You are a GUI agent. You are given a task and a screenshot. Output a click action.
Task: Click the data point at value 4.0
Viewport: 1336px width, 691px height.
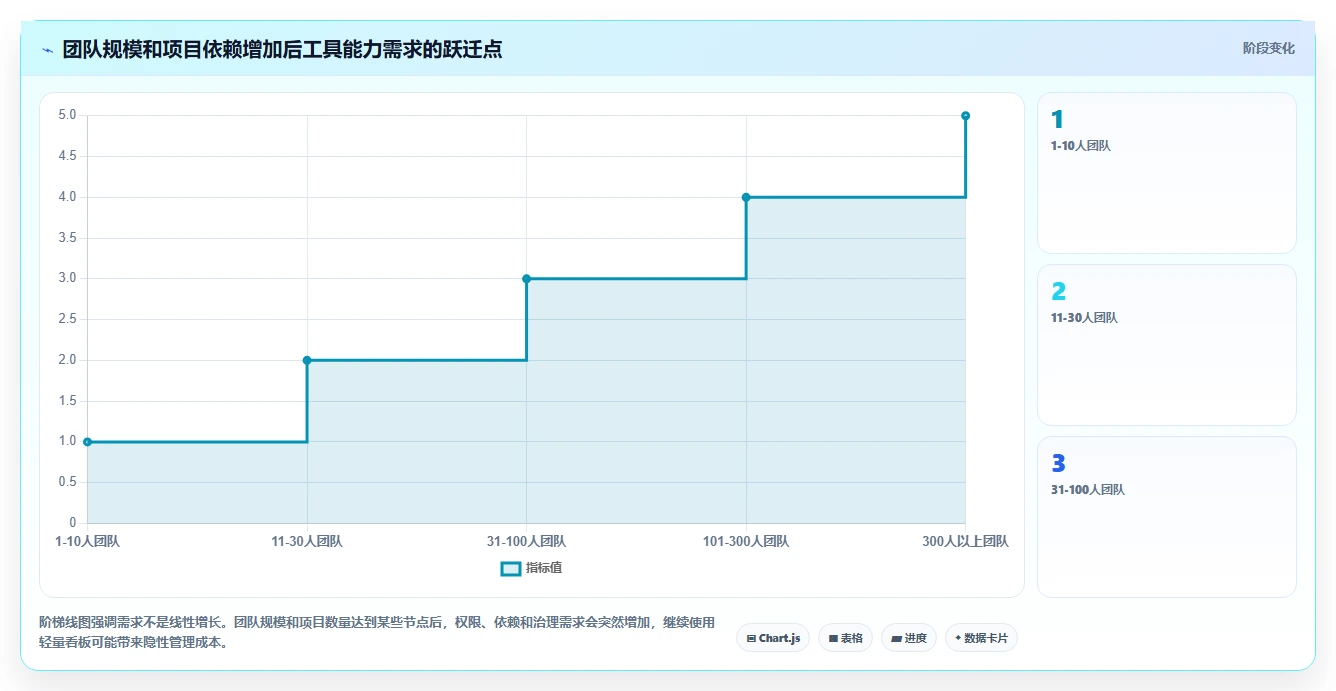[746, 197]
